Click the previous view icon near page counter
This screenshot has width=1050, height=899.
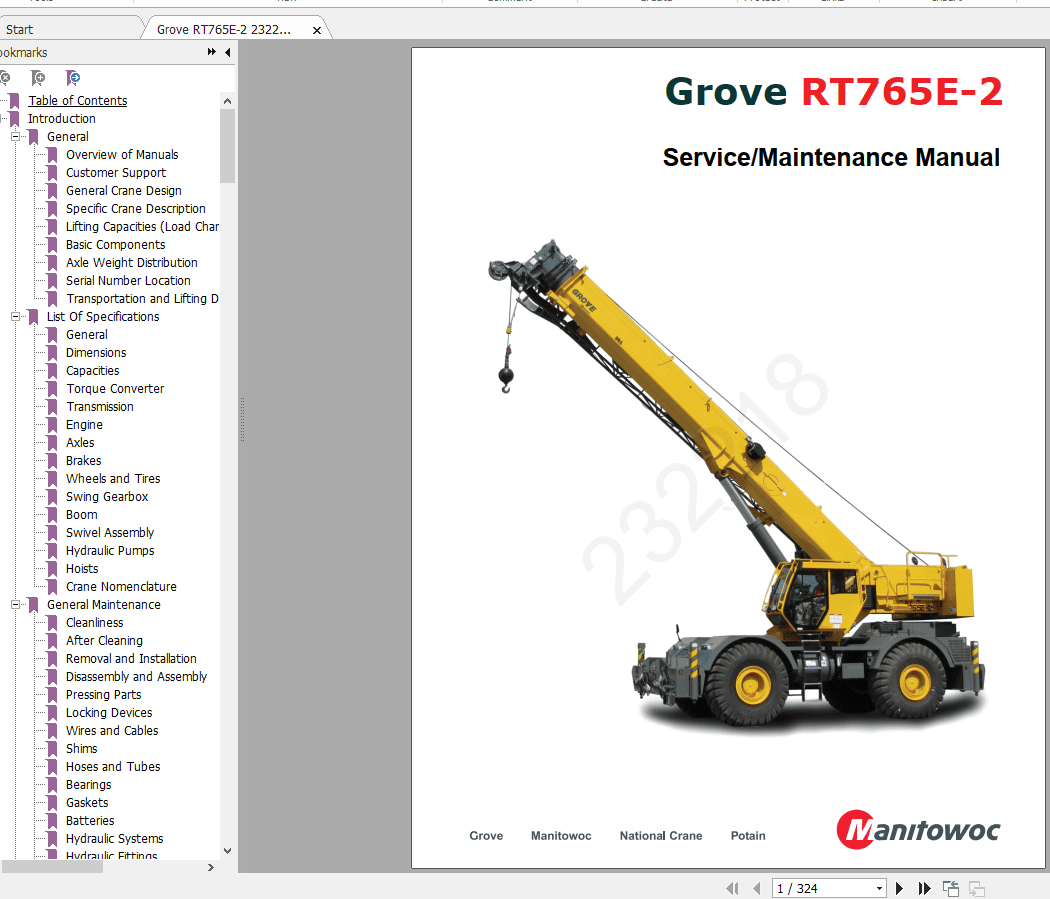coord(951,887)
